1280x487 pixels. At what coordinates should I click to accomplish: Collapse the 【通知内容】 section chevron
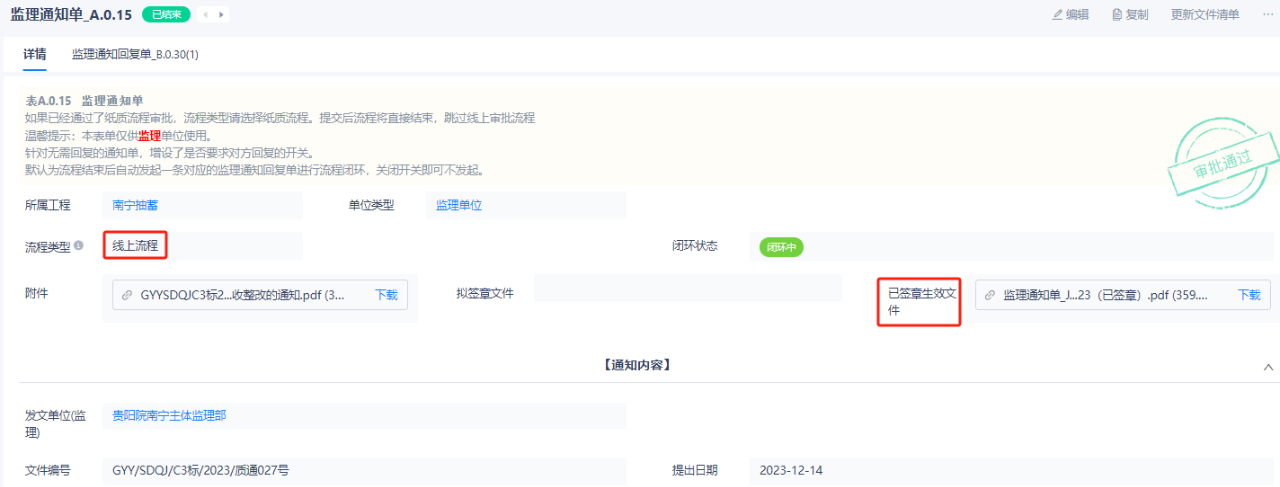(x=1269, y=367)
